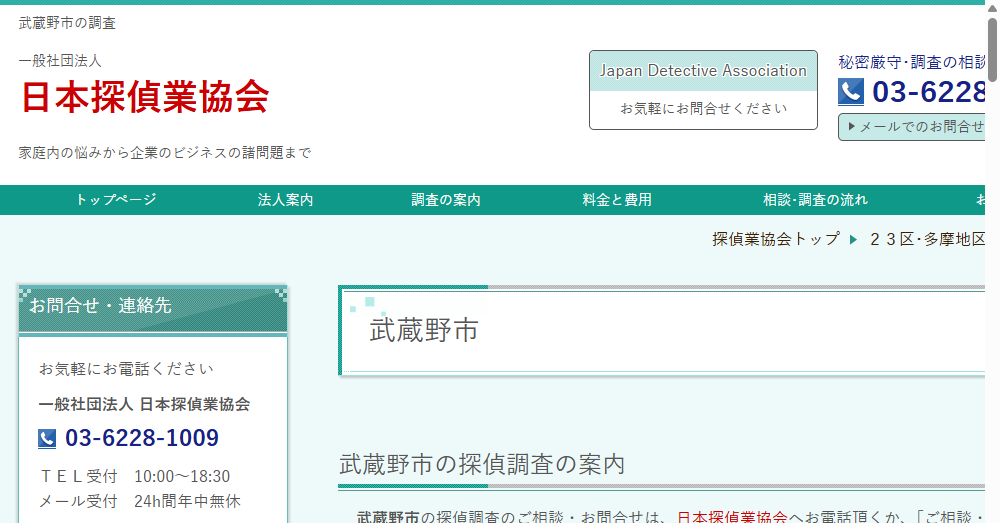Click the 武蔵野市の探偵調査の案内 section heading

click(x=482, y=465)
